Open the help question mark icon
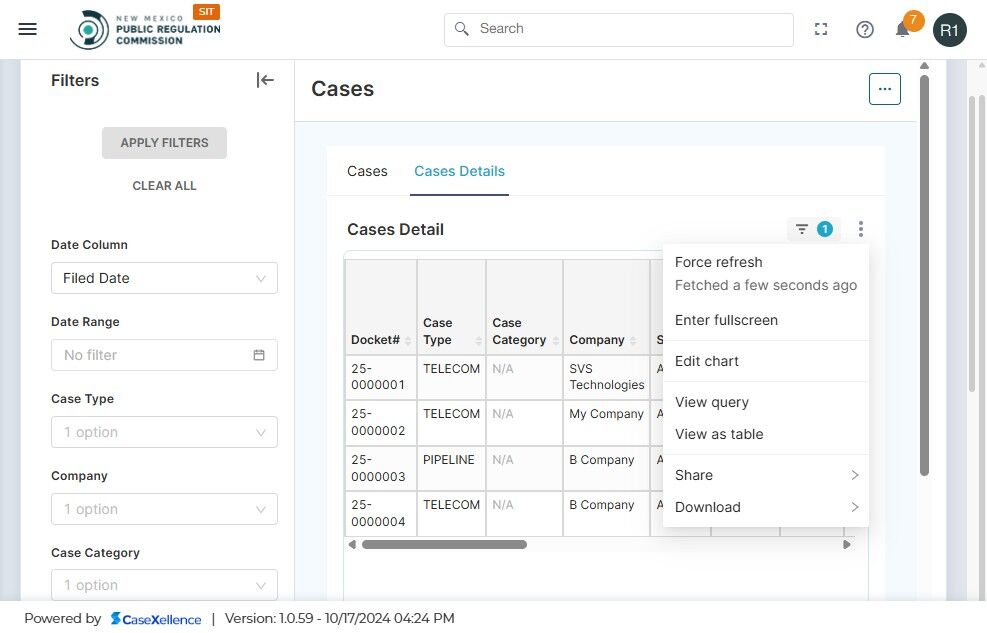 (x=864, y=30)
